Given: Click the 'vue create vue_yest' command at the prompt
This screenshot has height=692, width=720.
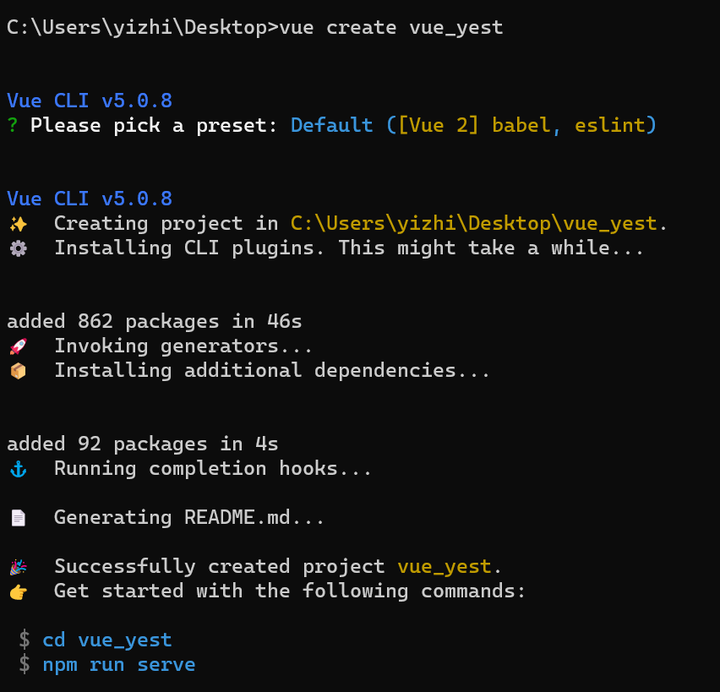Looking at the screenshot, I should pyautogui.click(x=391, y=28).
